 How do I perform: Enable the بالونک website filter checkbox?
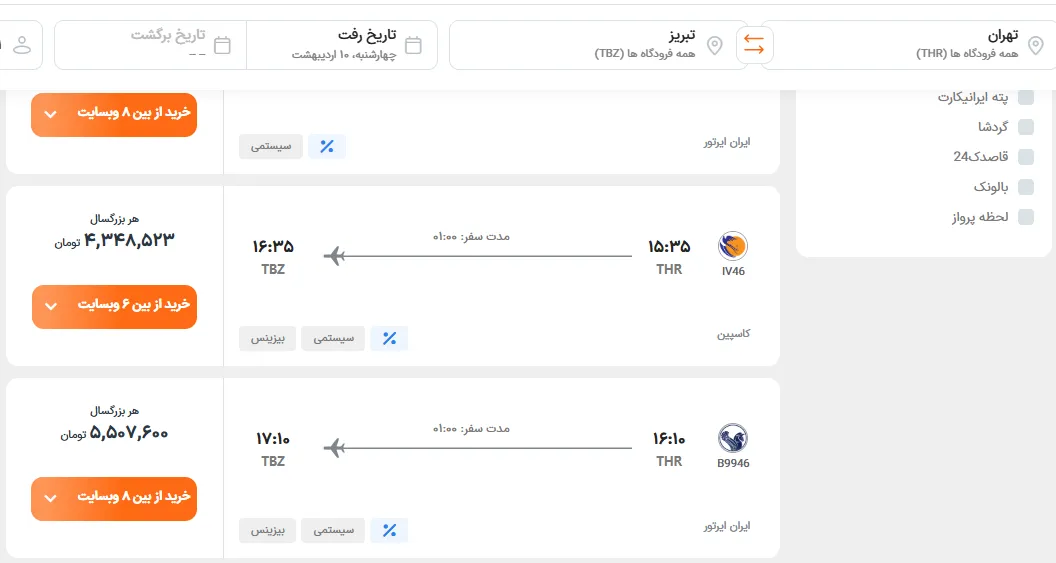[1026, 187]
